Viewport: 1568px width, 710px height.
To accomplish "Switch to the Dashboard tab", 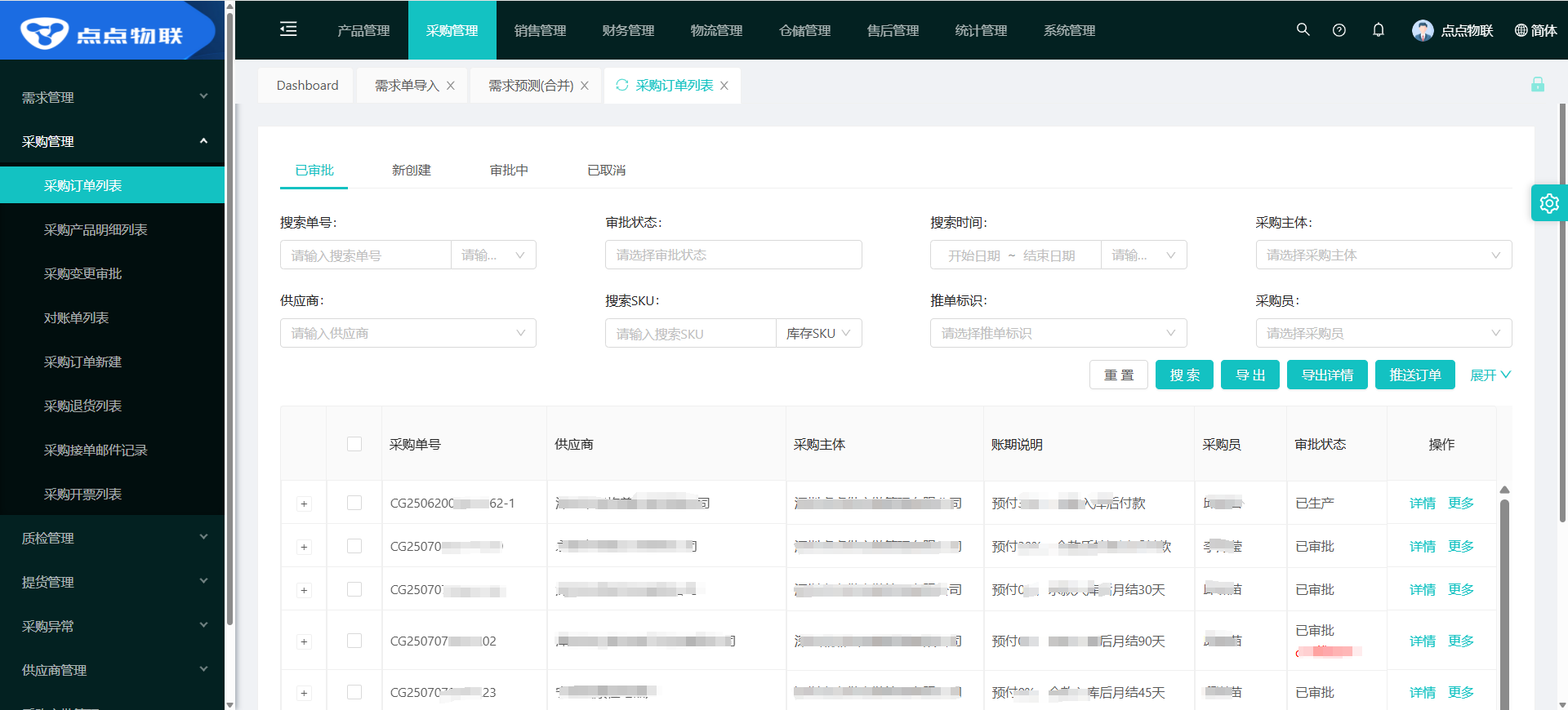I will (307, 85).
